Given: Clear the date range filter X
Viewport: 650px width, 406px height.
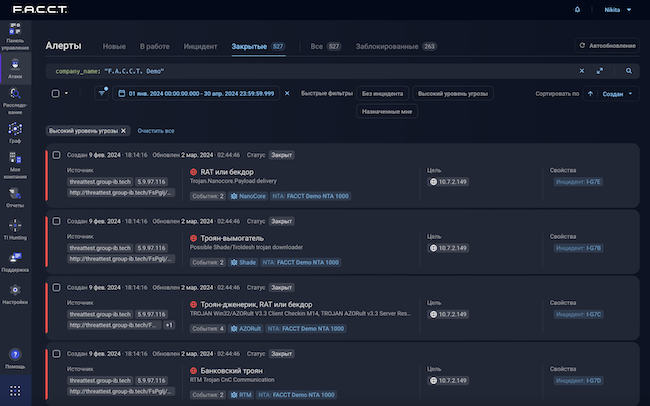Looking at the screenshot, I should point(287,93).
